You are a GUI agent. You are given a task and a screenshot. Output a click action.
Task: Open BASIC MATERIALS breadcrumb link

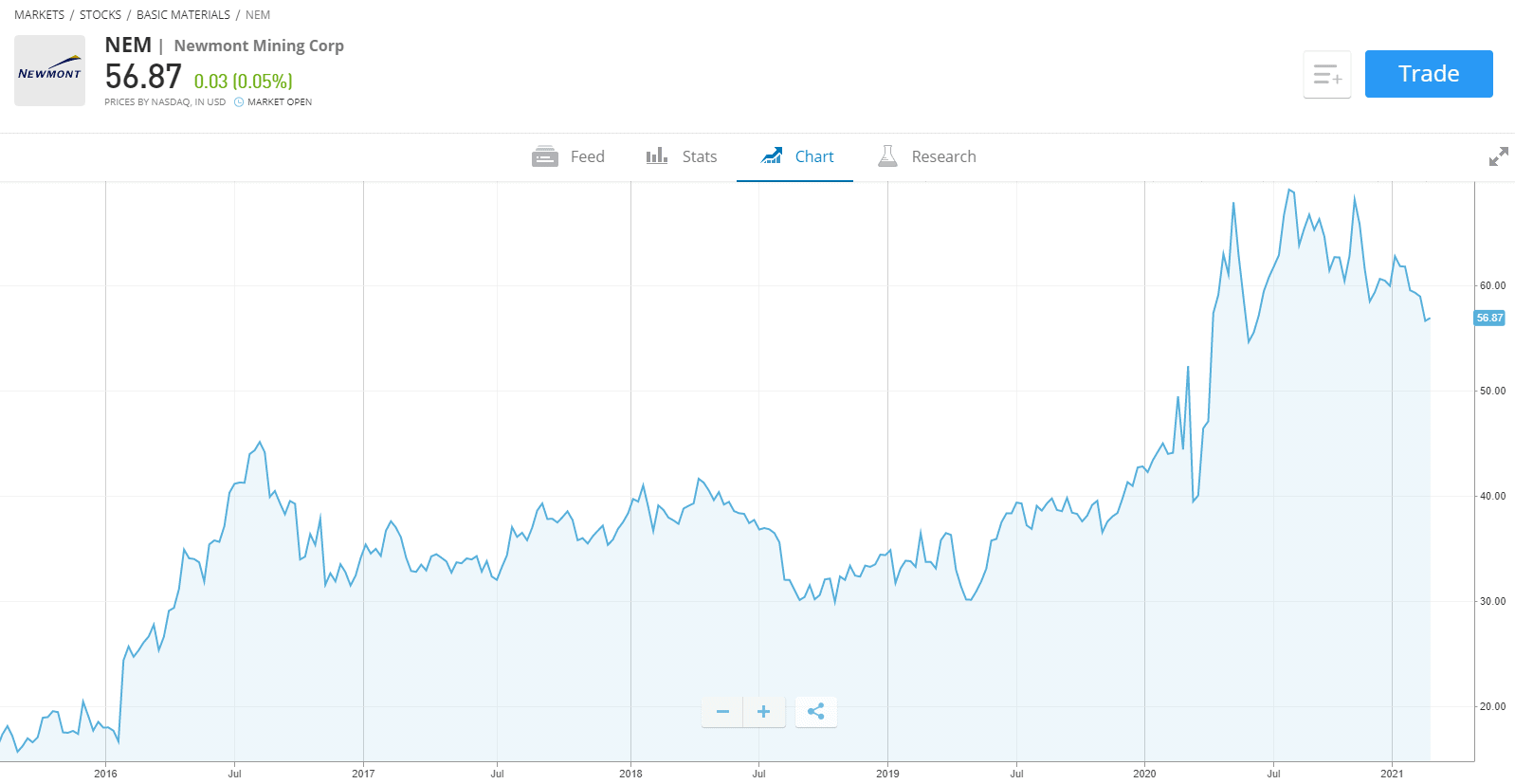pos(183,15)
